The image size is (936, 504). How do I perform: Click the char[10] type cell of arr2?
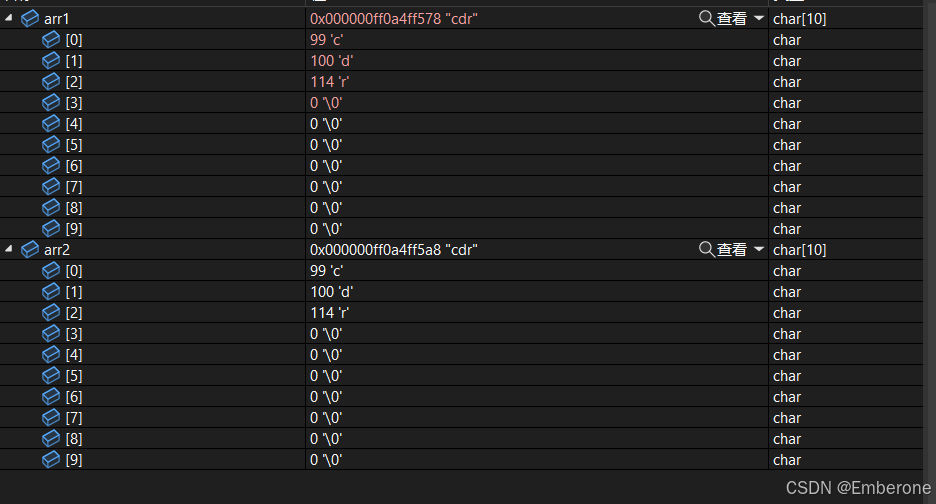pyautogui.click(x=799, y=250)
